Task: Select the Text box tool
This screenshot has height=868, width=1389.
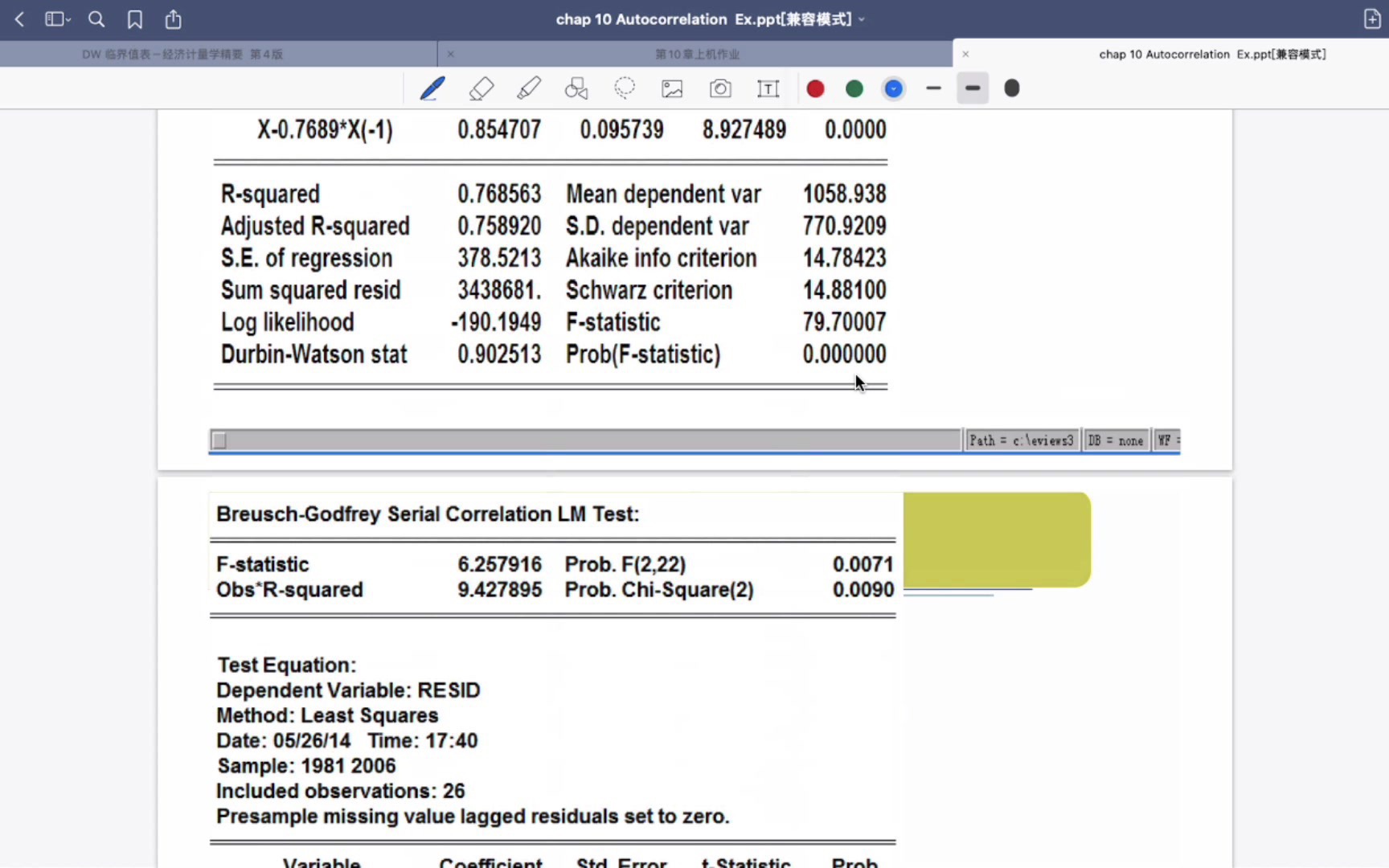Action: 768,88
